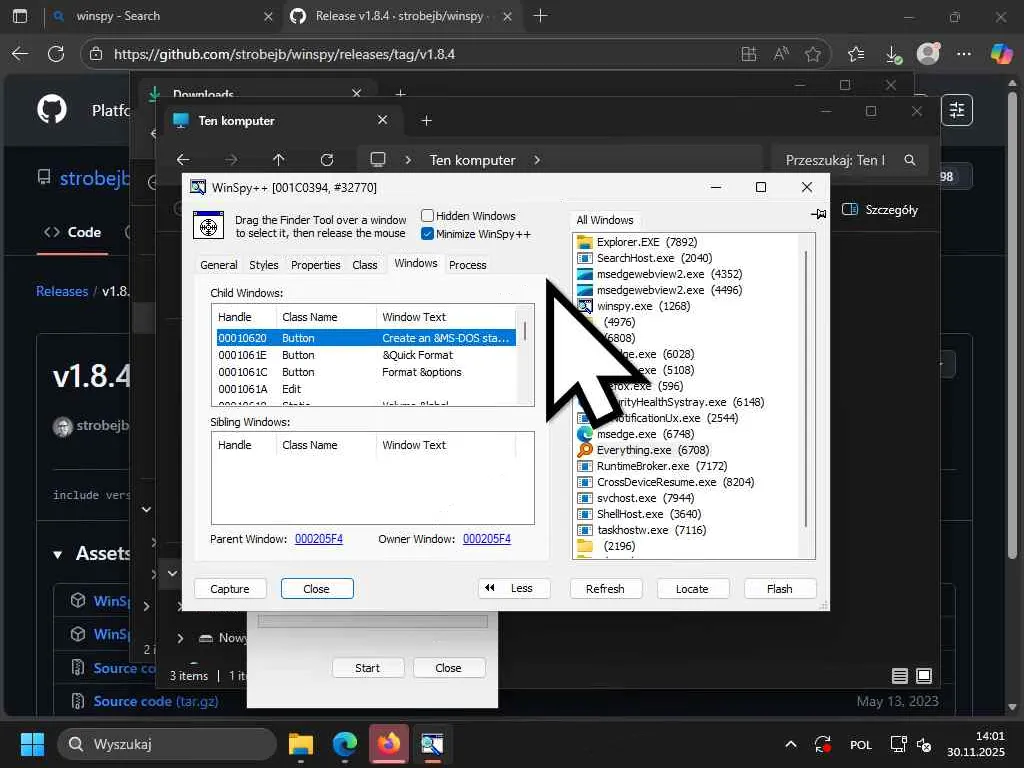Click Sibling Windows Window Text column header
Image resolution: width=1024 pixels, height=768 pixels.
click(445, 445)
